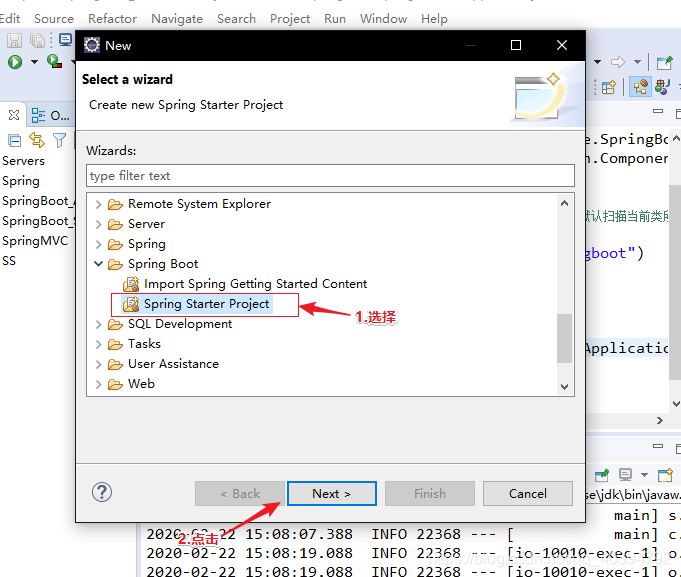
Task: Toggle Link with Editor in the Package Explorer
Action: point(36,140)
